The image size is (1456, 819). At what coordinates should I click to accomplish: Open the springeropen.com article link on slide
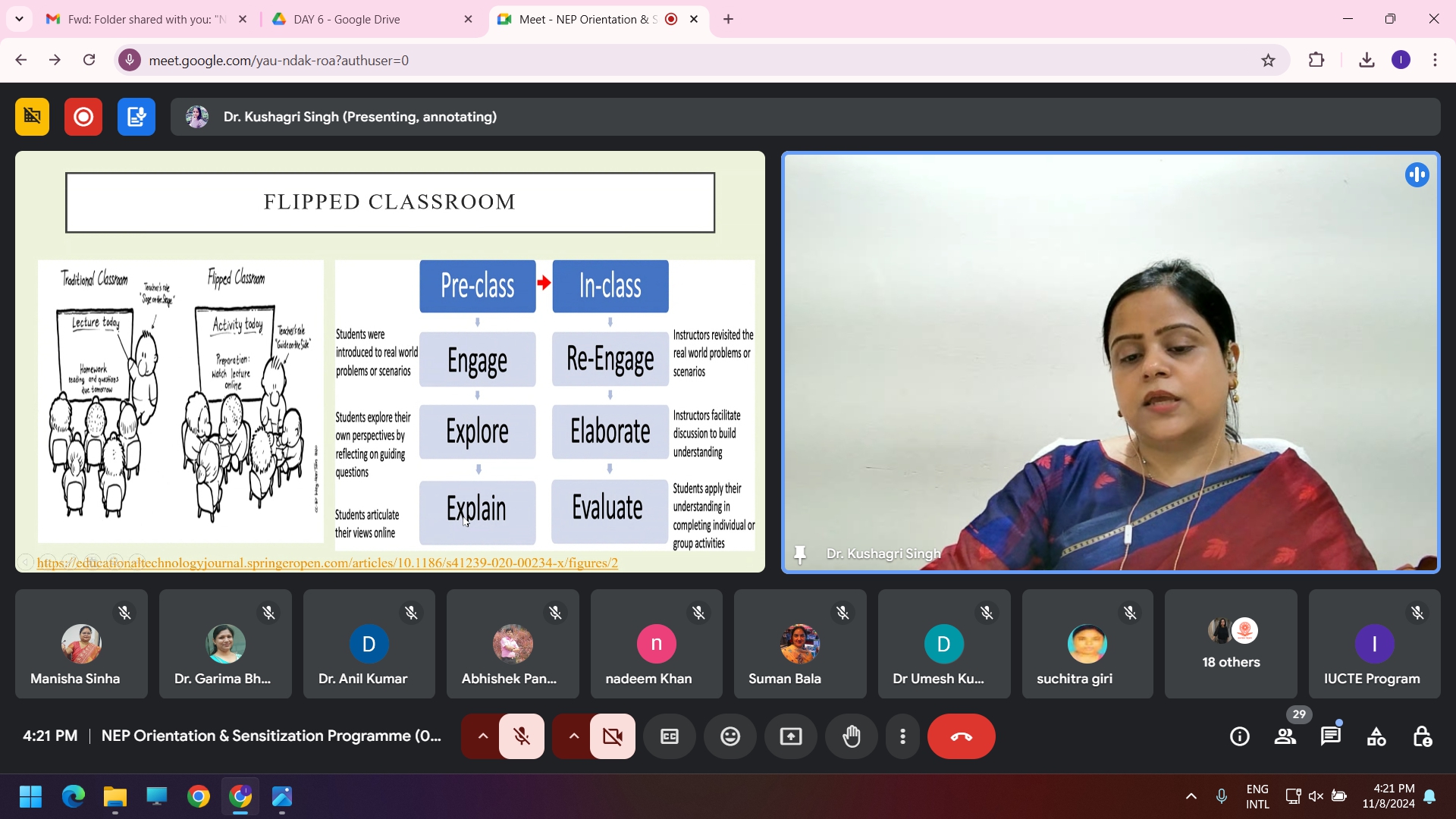click(327, 563)
